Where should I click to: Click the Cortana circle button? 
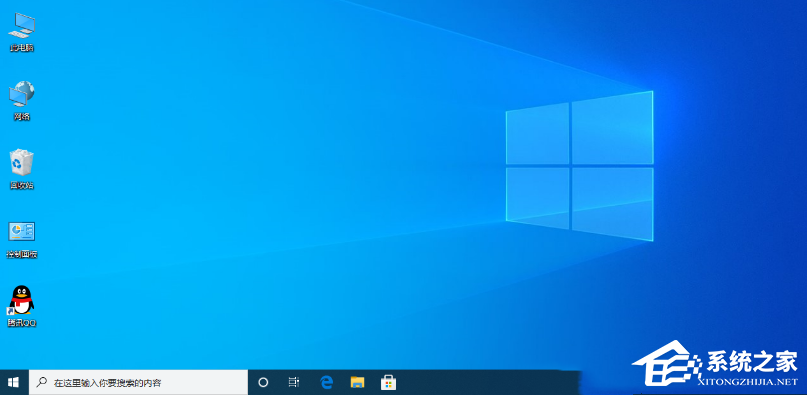click(x=263, y=382)
